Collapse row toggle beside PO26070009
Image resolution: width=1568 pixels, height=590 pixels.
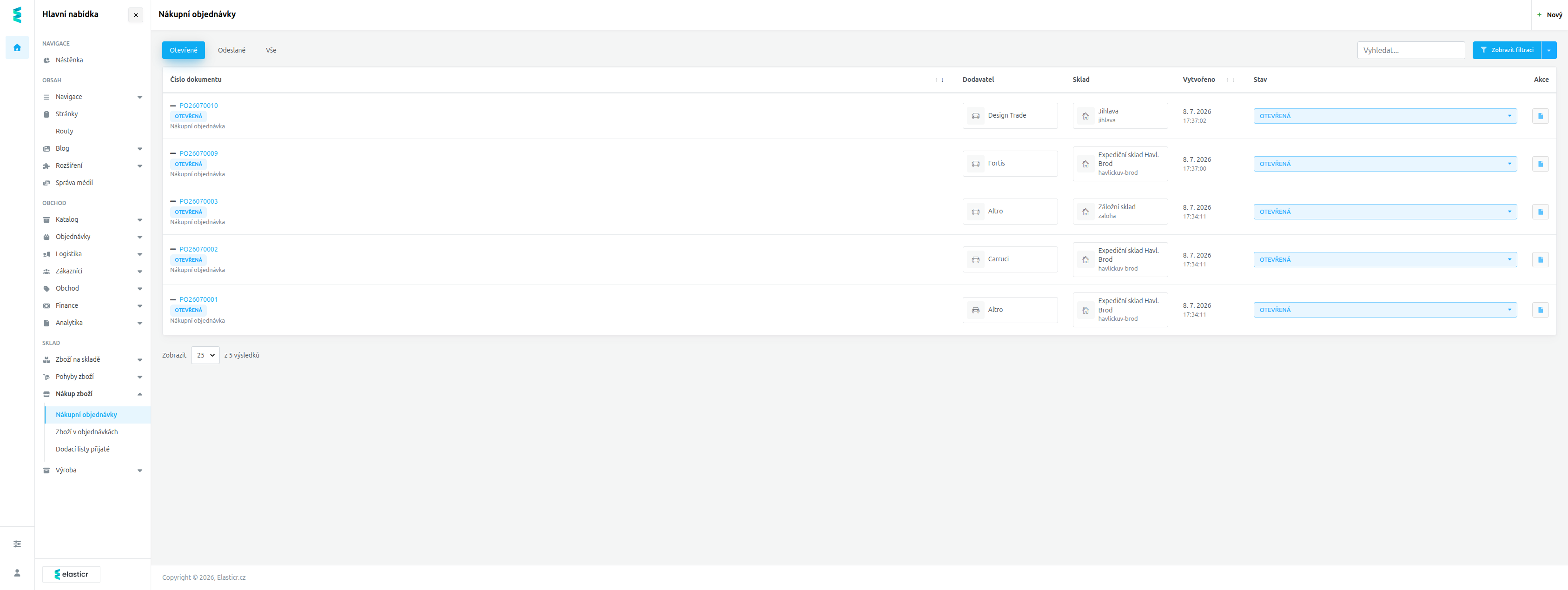pyautogui.click(x=173, y=153)
